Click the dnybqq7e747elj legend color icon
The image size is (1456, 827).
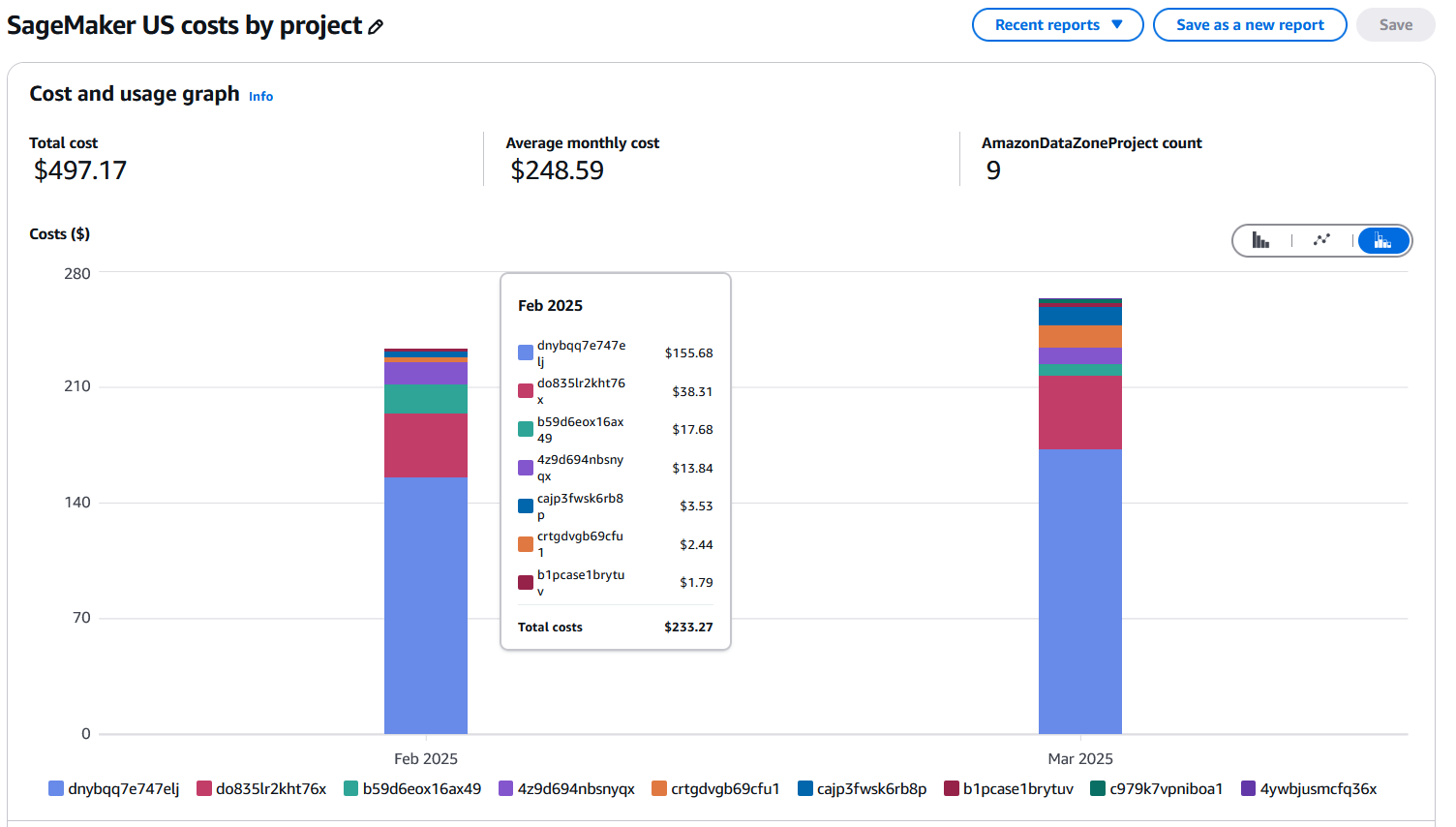click(57, 788)
